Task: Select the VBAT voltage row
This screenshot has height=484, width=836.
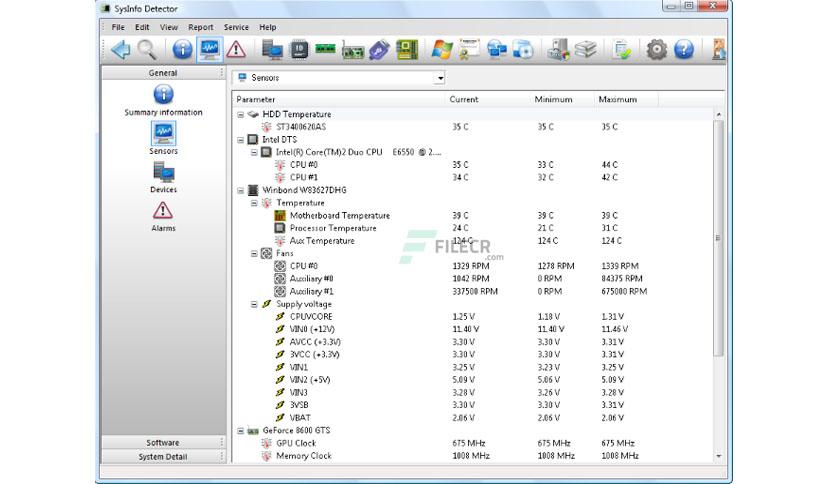Action: coord(473,418)
